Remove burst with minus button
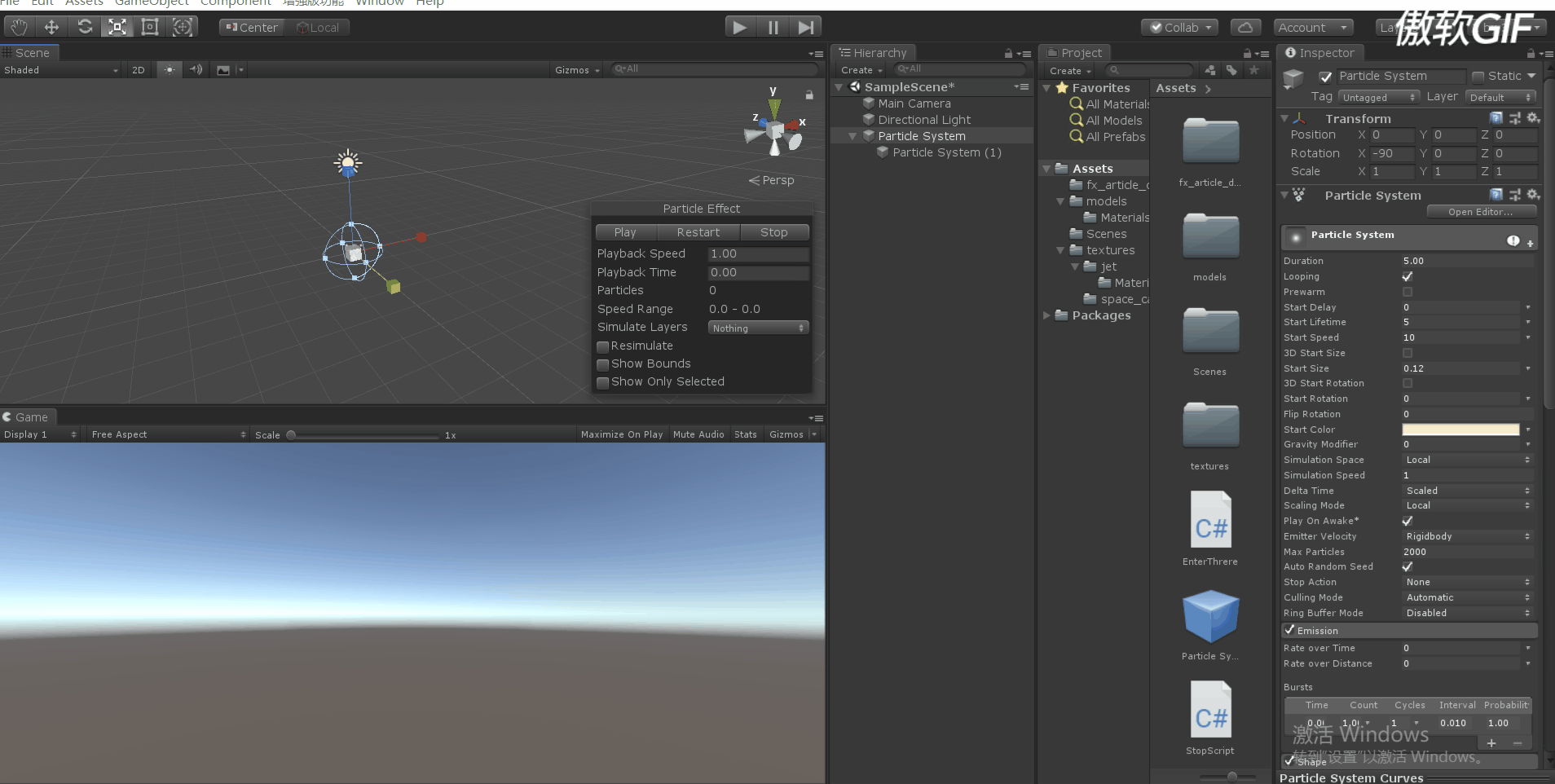 coord(1518,742)
